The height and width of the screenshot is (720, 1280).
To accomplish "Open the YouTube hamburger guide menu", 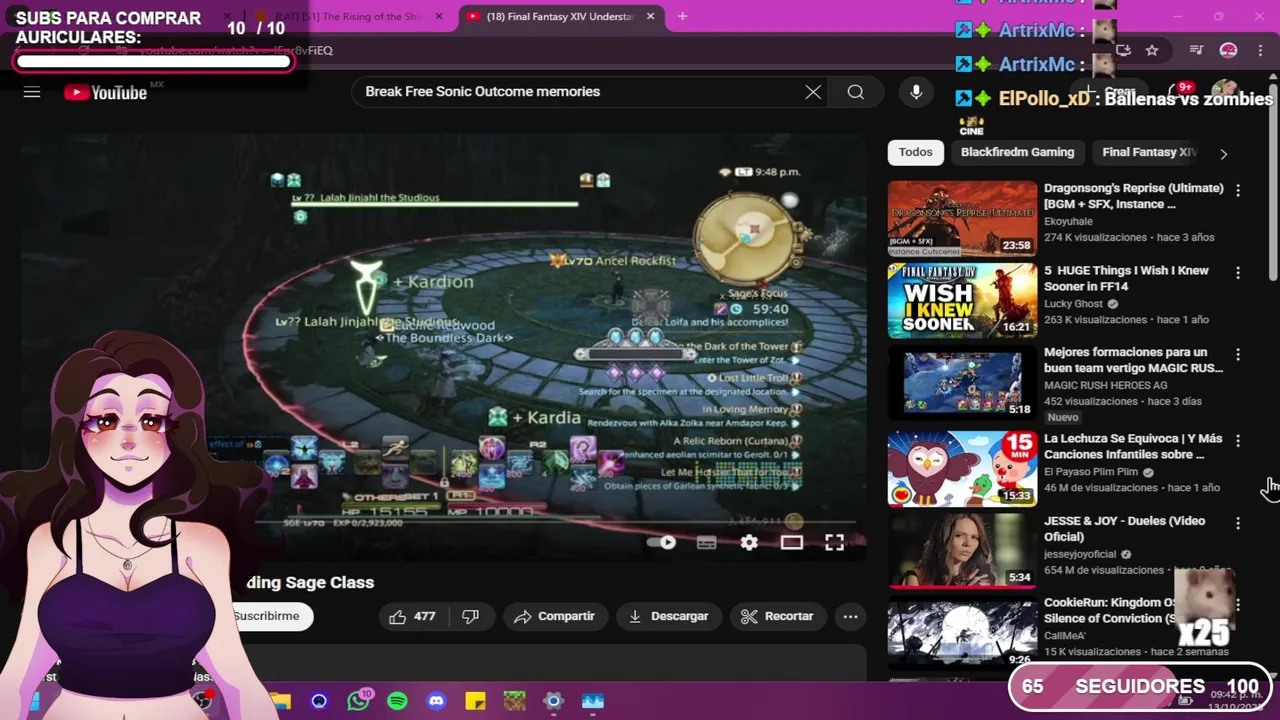I will point(32,92).
